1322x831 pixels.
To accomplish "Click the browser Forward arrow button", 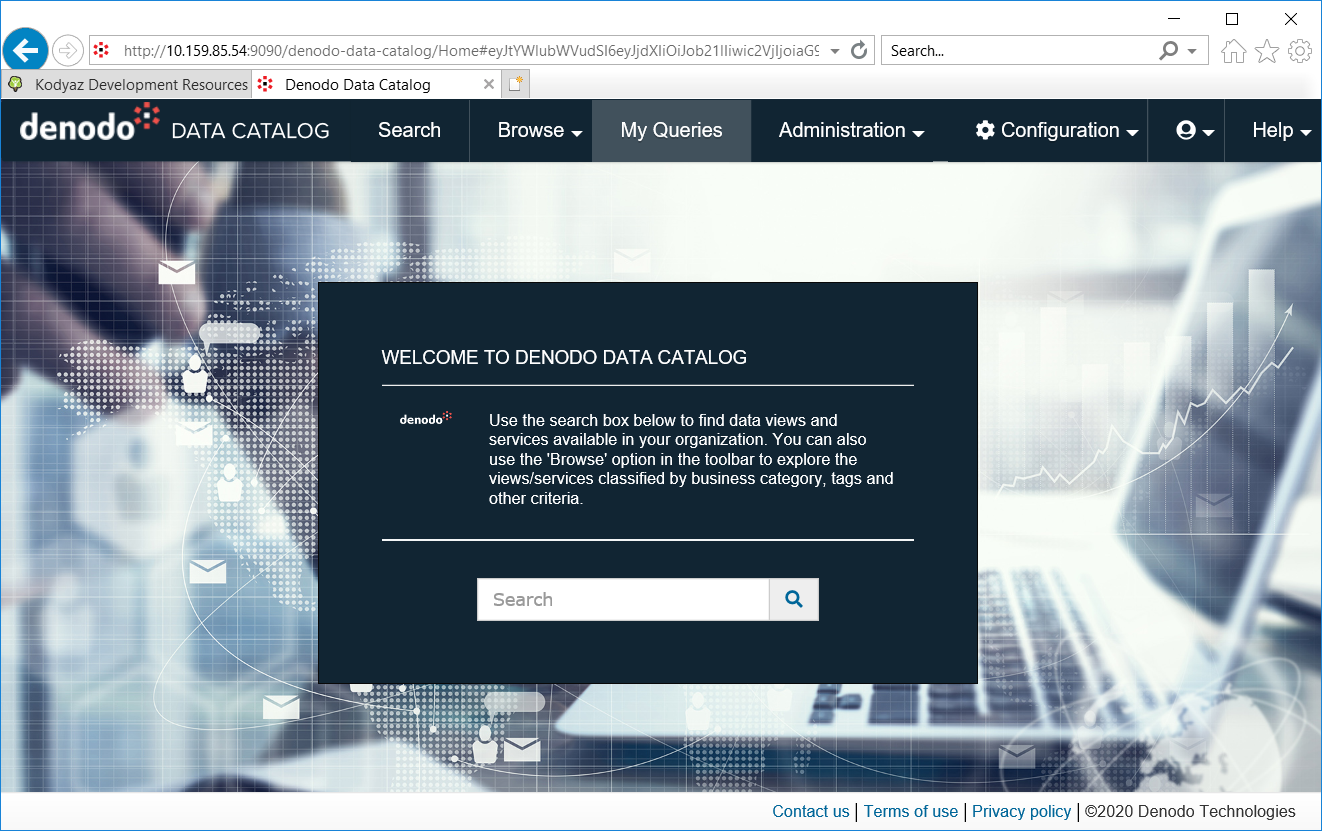I will (68, 50).
